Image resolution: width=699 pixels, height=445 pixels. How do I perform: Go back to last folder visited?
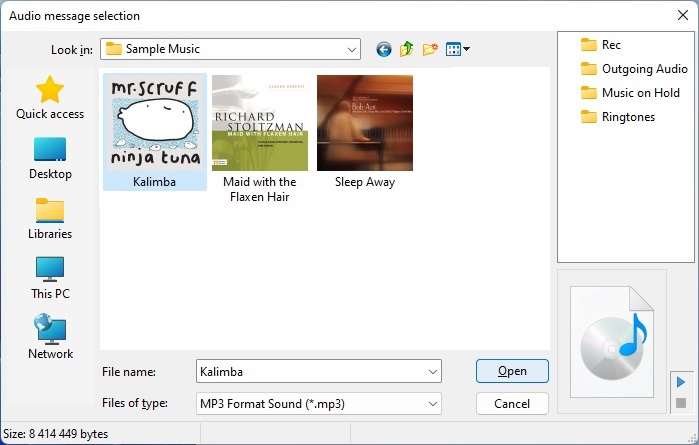(x=383, y=49)
